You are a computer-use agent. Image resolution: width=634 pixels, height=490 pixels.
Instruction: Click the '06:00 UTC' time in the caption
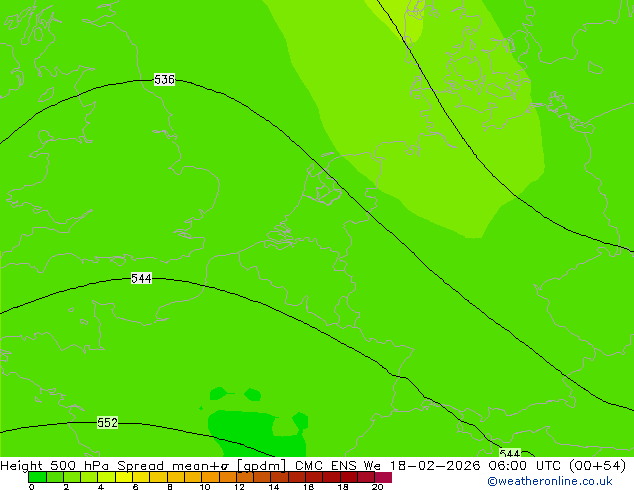coord(524,466)
